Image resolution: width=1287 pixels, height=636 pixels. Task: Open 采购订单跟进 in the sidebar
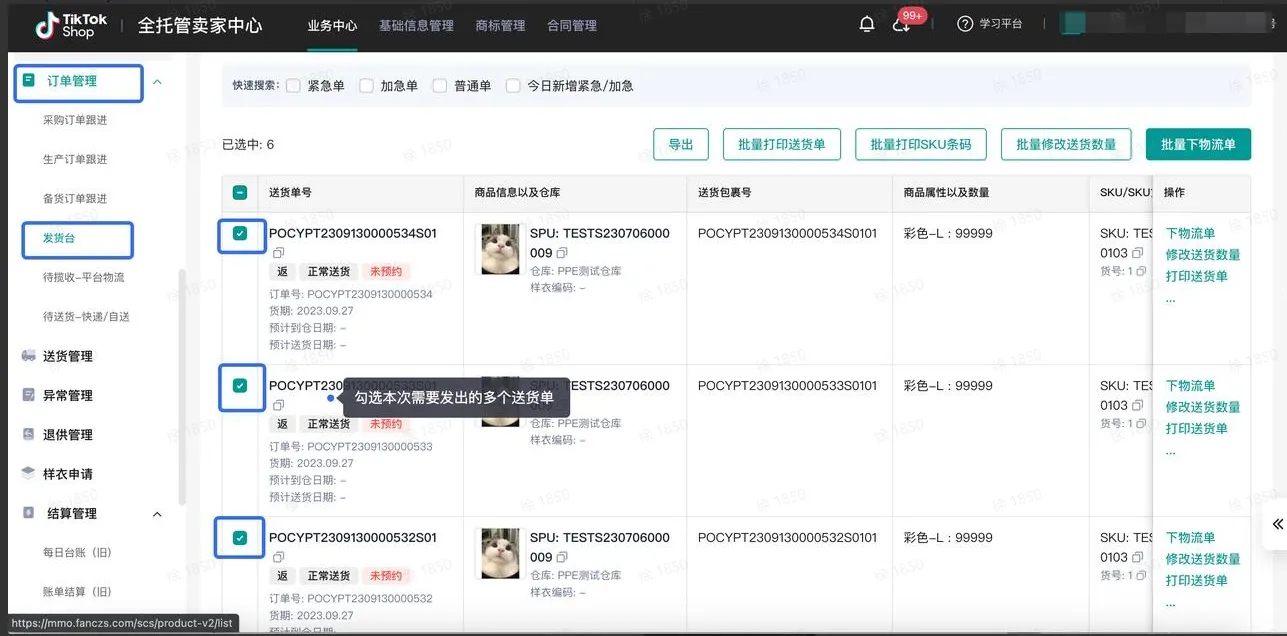(75, 120)
